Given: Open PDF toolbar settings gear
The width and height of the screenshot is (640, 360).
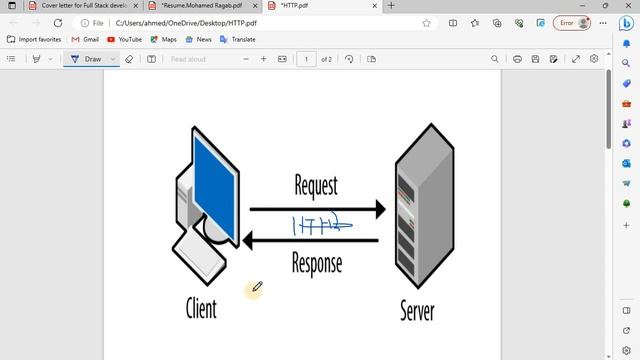Looking at the screenshot, I should click(x=594, y=59).
